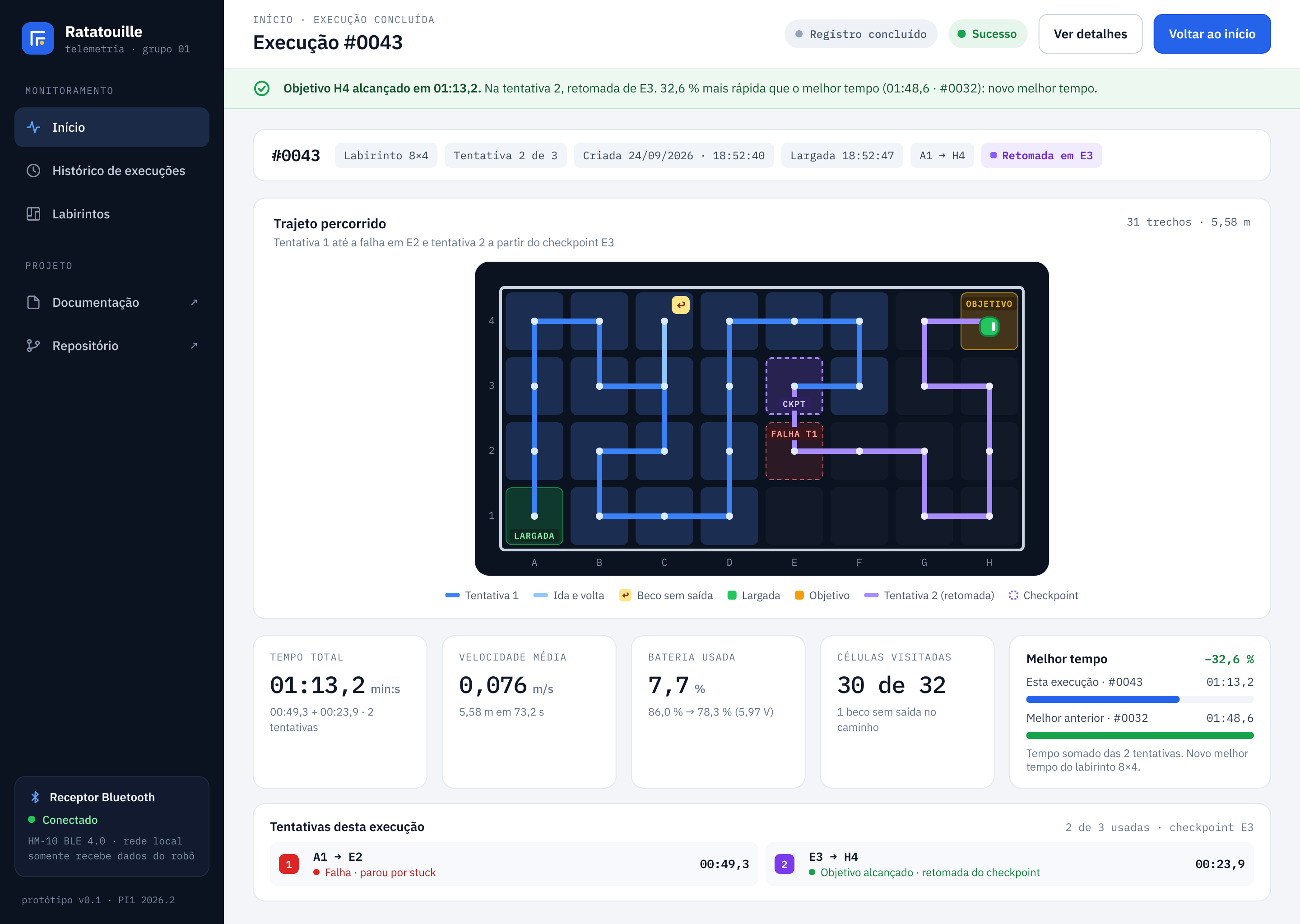The image size is (1300, 924).
Task: Click the CKPT checkpoint cell in maze
Action: [794, 386]
